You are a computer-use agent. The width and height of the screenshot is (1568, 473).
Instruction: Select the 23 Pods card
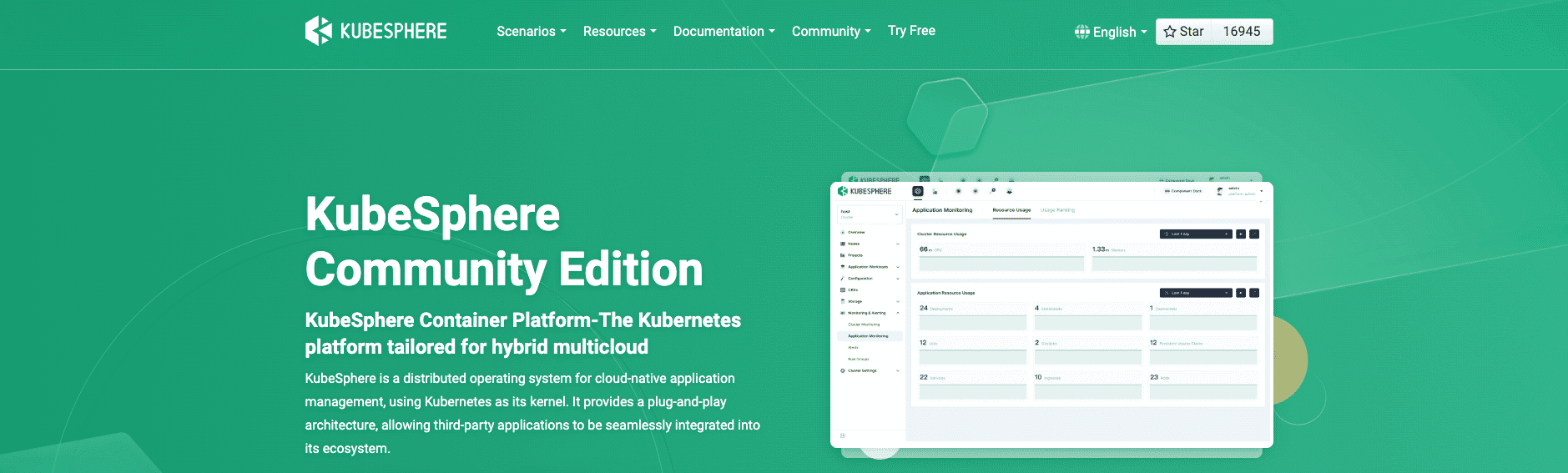point(1202,386)
